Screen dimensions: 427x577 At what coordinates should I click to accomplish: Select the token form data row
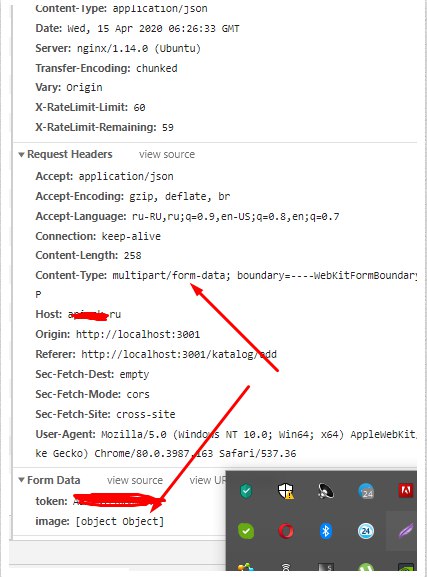99,501
